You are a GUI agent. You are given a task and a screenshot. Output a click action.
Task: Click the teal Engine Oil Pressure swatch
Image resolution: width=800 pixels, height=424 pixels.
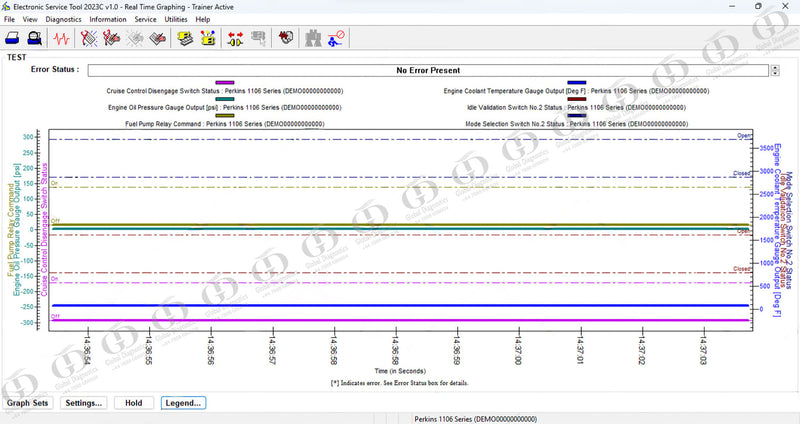pyautogui.click(x=224, y=99)
